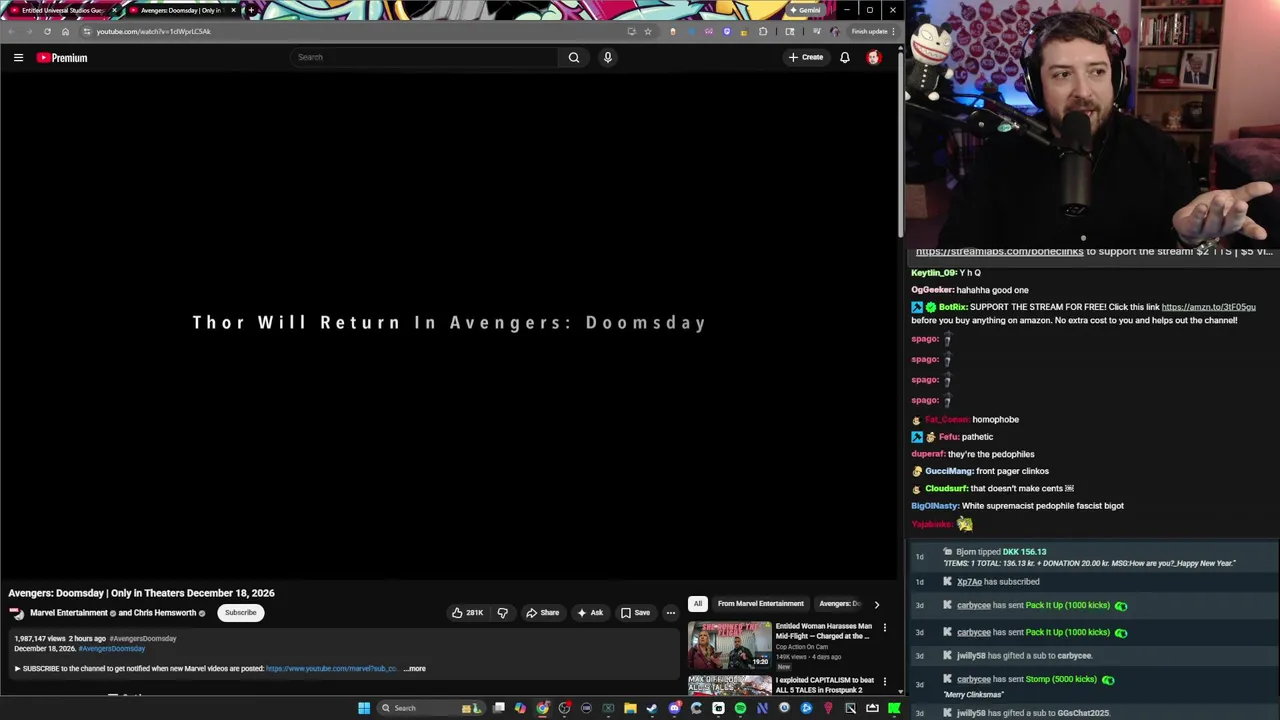Open options for Entitled Woman Harasses Man video
Viewport: 1280px width, 720px height.
point(884,628)
